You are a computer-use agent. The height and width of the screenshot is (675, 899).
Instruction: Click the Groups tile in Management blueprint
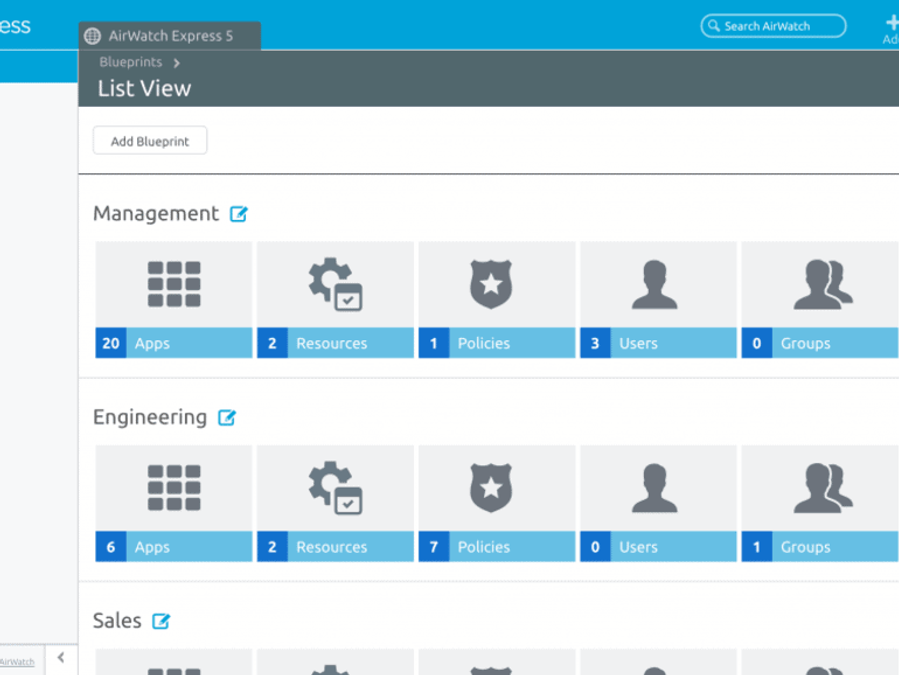click(x=820, y=285)
